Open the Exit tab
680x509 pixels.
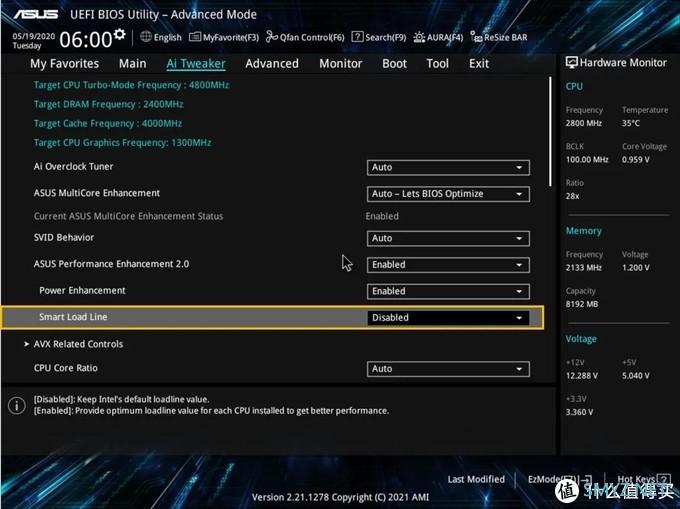tap(479, 64)
